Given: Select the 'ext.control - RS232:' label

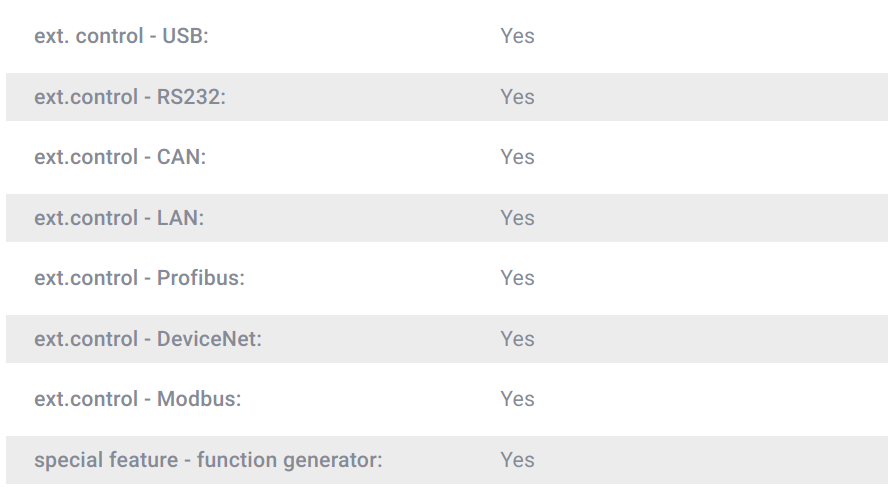Looking at the screenshot, I should 131,97.
